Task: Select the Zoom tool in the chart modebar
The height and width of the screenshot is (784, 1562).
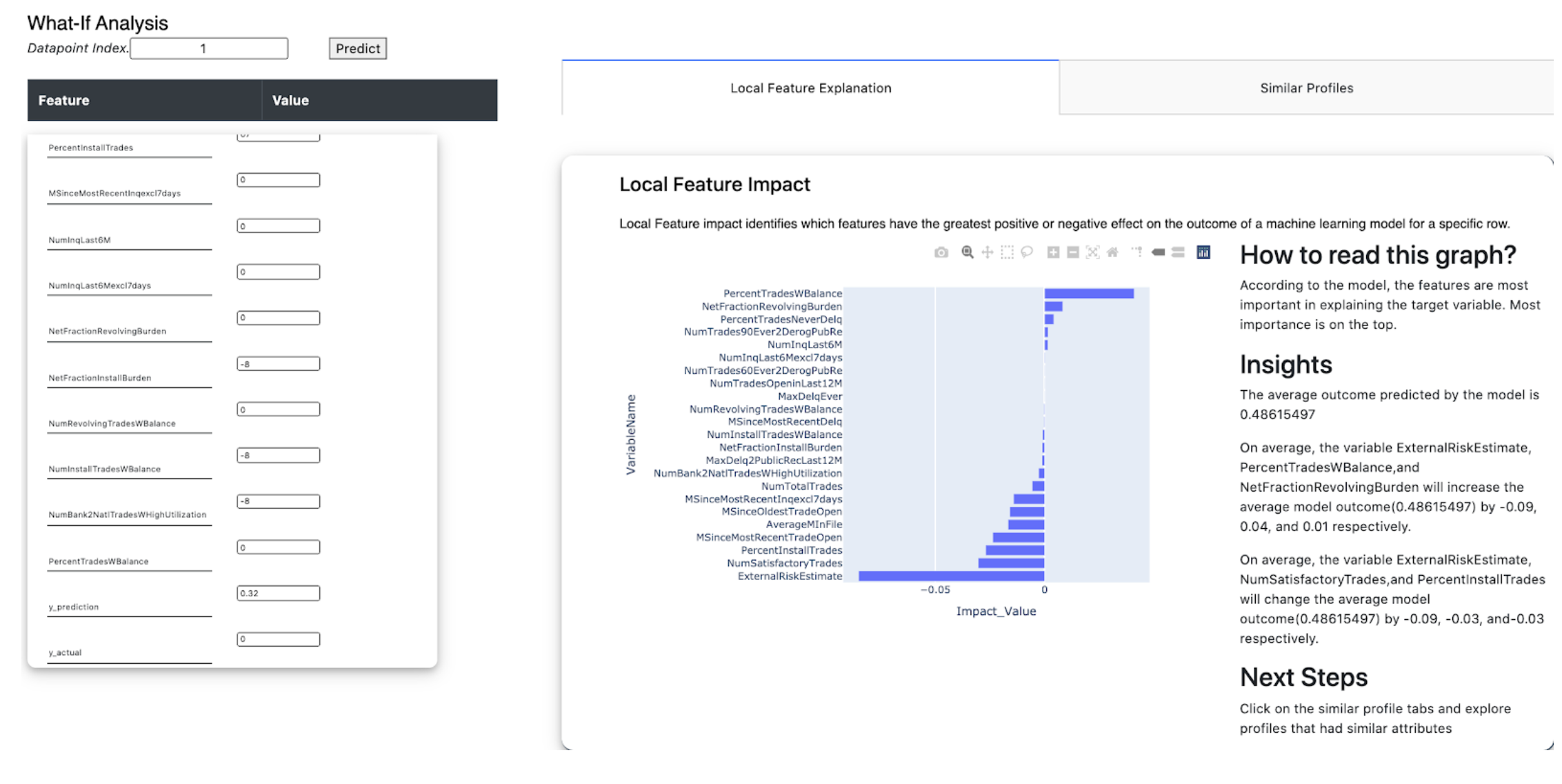Action: tap(968, 252)
